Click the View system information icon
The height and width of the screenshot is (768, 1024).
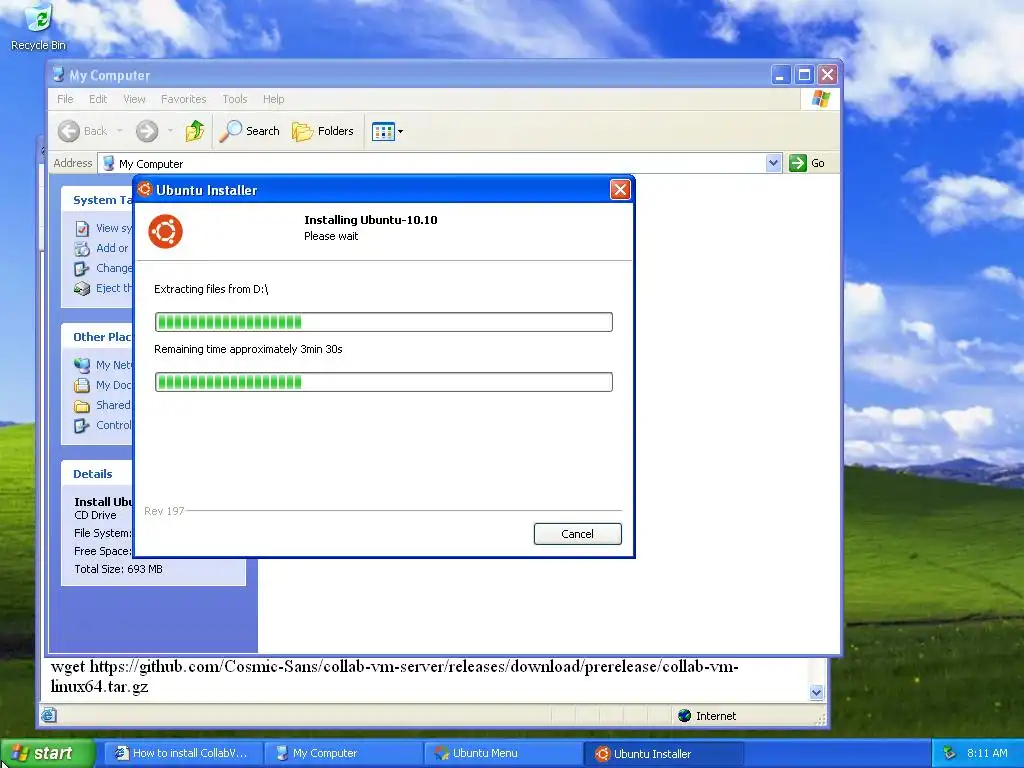click(x=82, y=229)
